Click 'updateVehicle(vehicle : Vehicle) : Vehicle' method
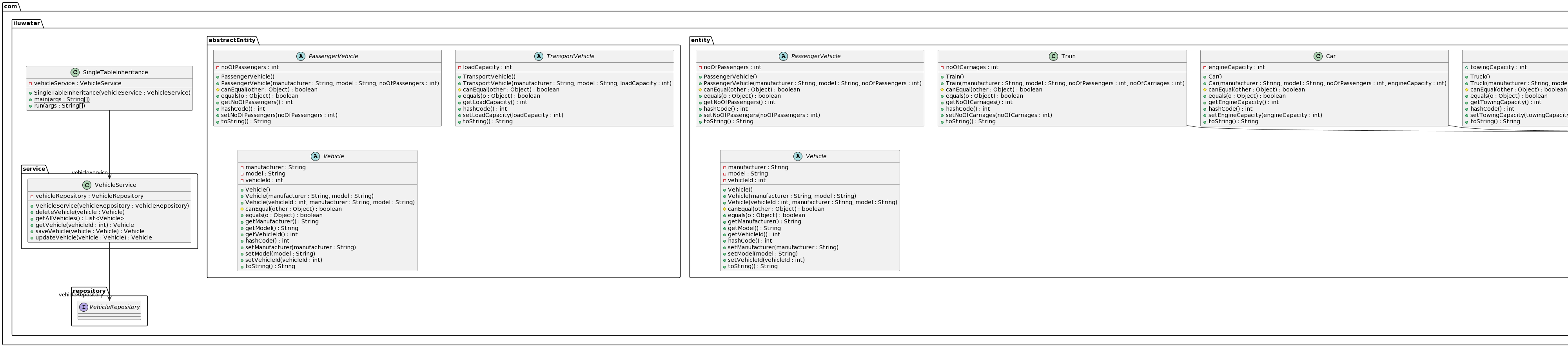1568x347 pixels. 94,238
